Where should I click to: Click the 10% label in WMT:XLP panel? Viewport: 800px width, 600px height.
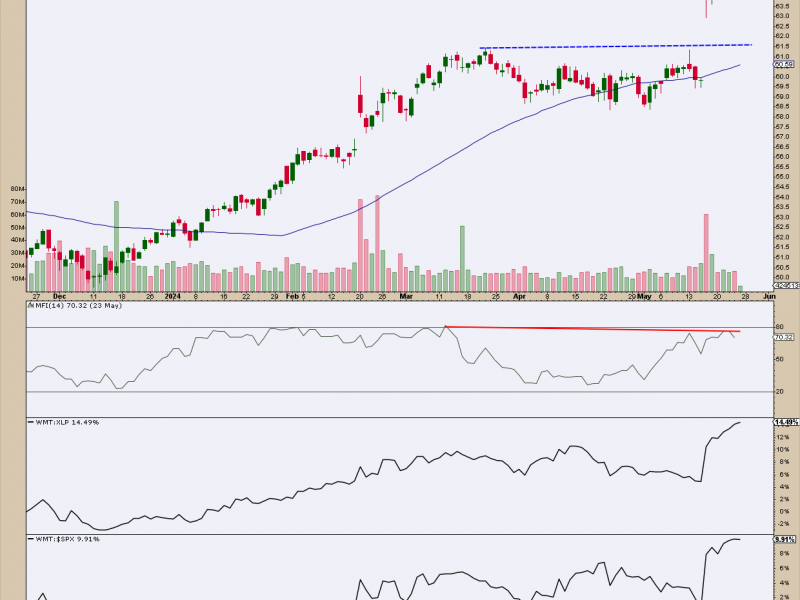(x=783, y=449)
